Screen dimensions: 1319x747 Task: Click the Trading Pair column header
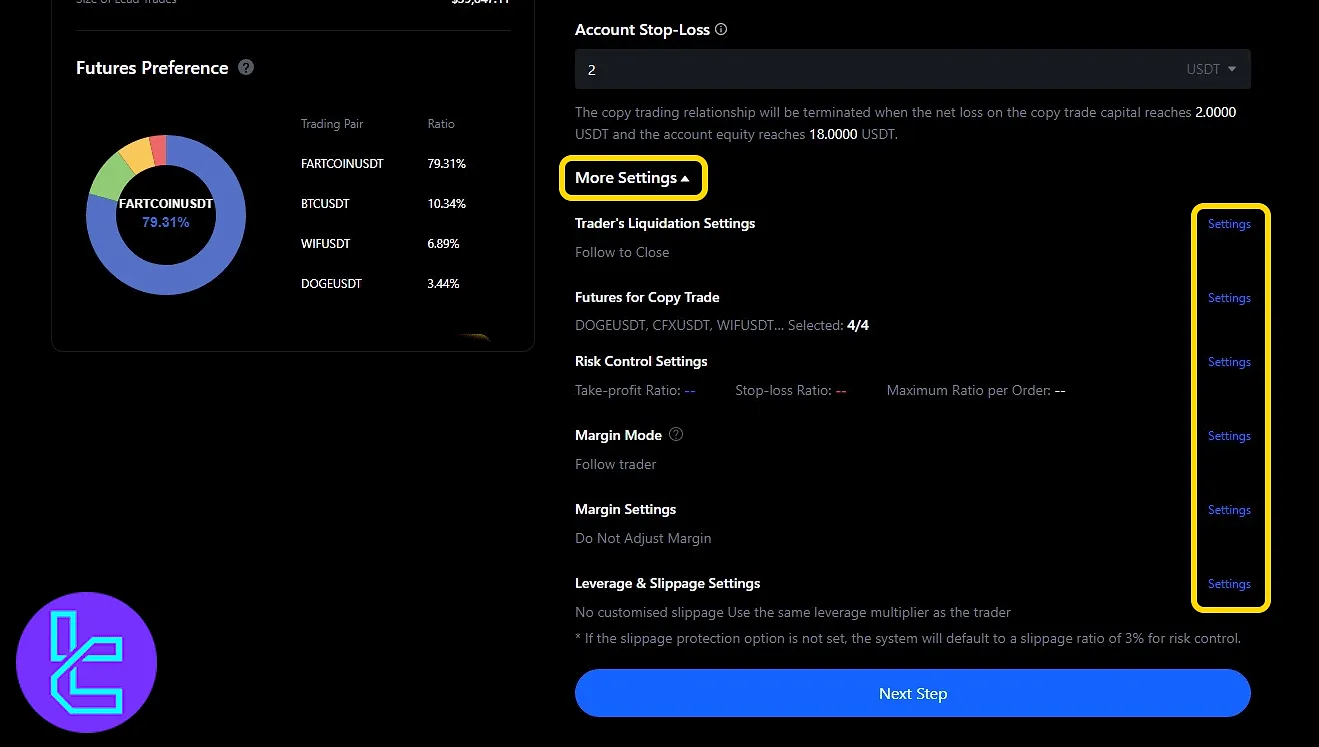[x=332, y=124]
